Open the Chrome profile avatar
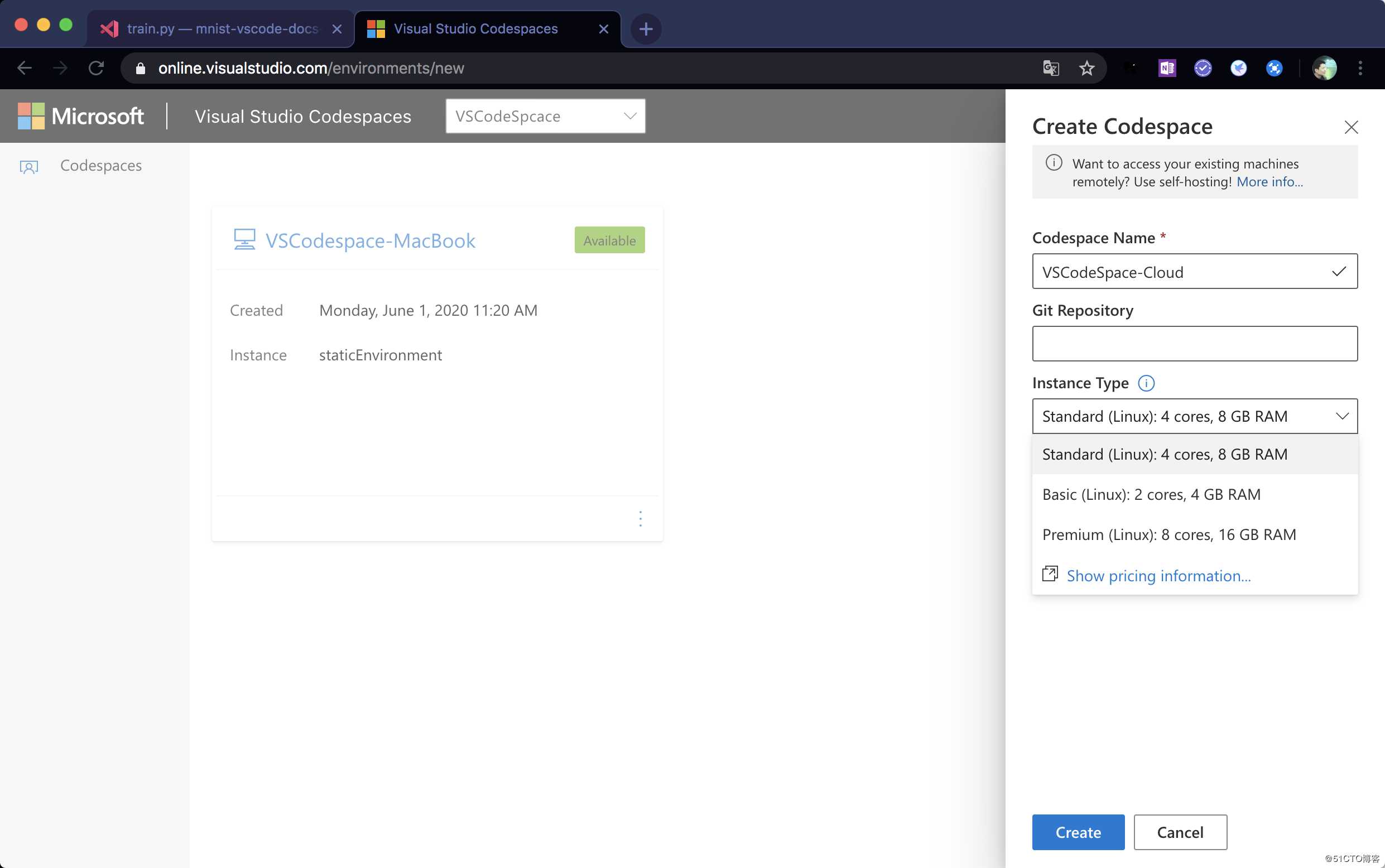The height and width of the screenshot is (868, 1385). click(x=1325, y=68)
